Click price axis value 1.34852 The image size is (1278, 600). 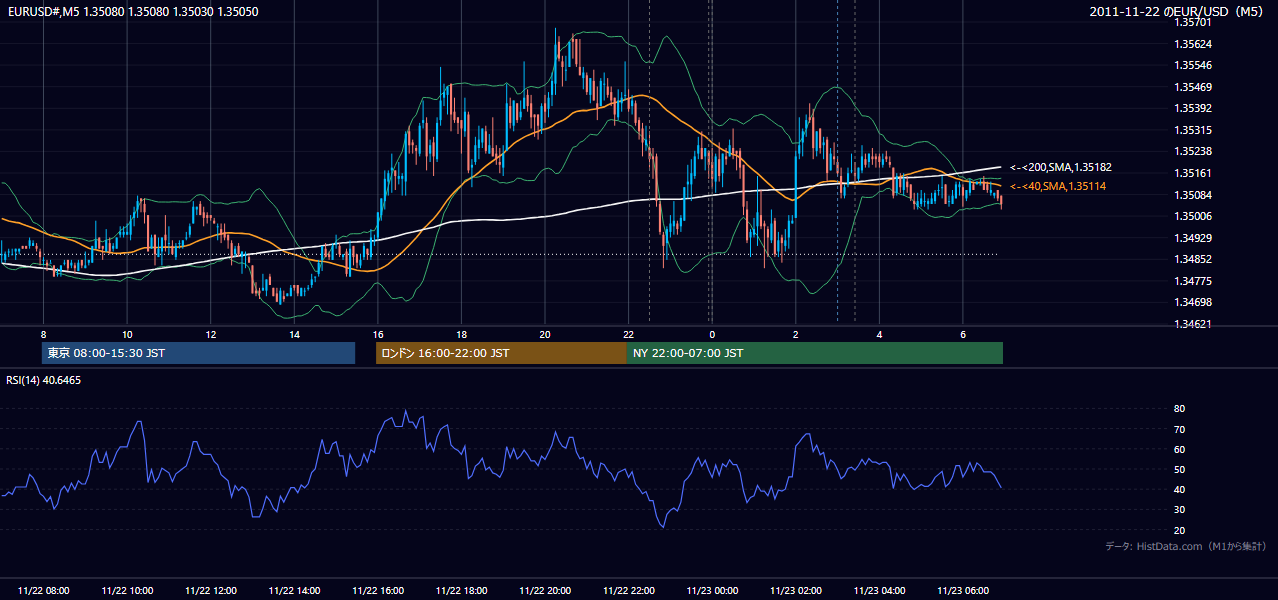pos(1194,260)
